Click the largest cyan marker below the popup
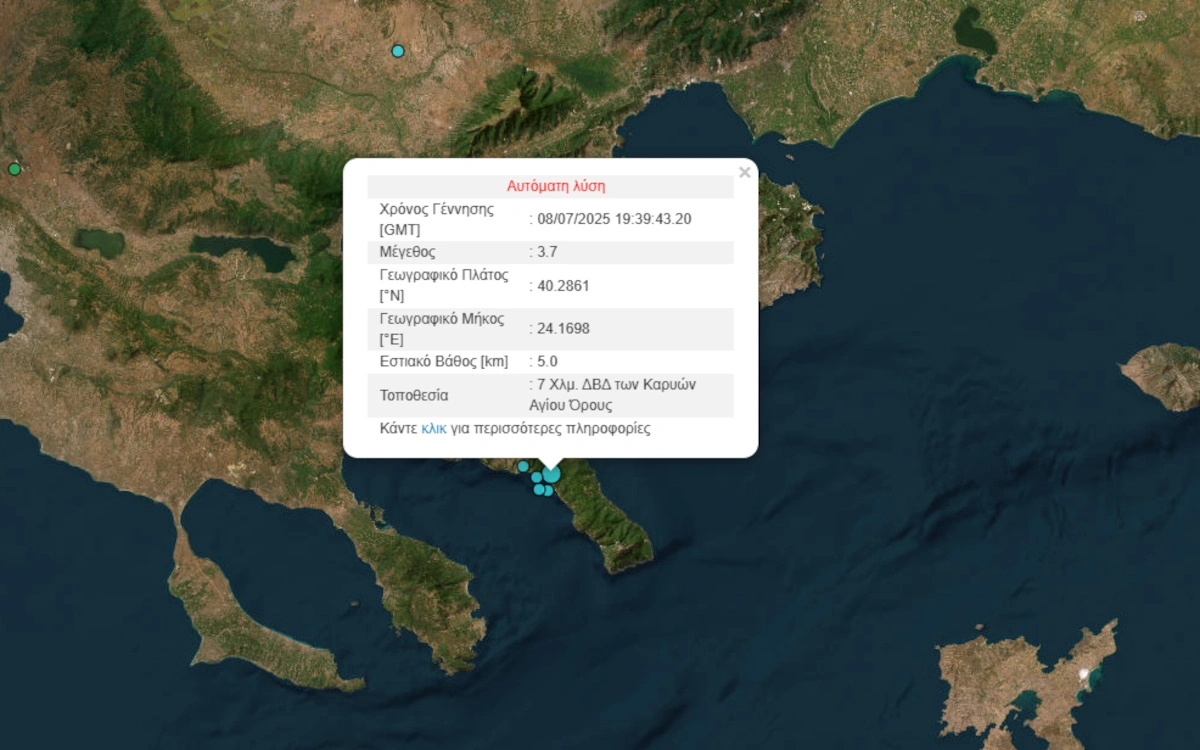The image size is (1200, 750). (551, 474)
